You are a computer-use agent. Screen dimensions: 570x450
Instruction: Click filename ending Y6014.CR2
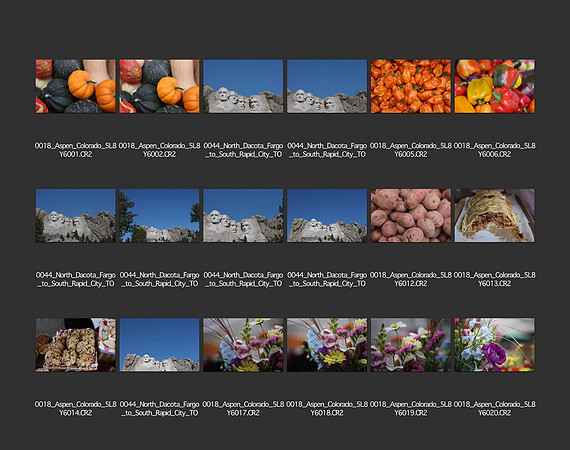pyautogui.click(x=76, y=409)
